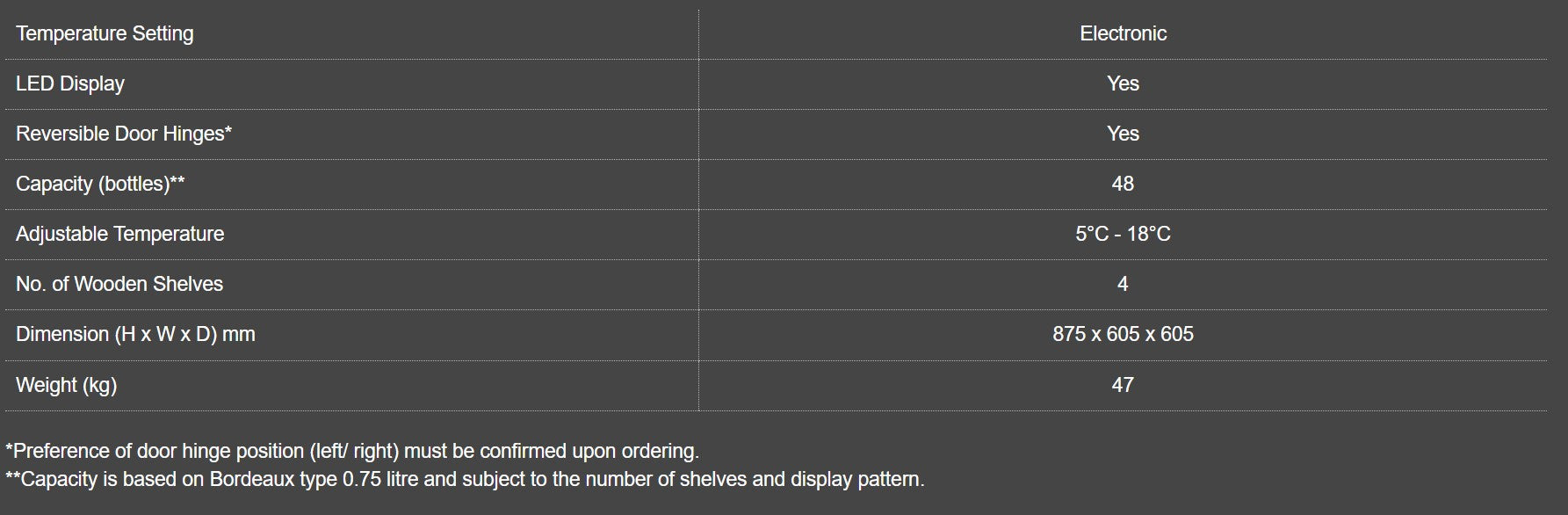Click the Dimension (H x W x D) label
Viewport: 1568px width, 515px height.
tap(135, 334)
